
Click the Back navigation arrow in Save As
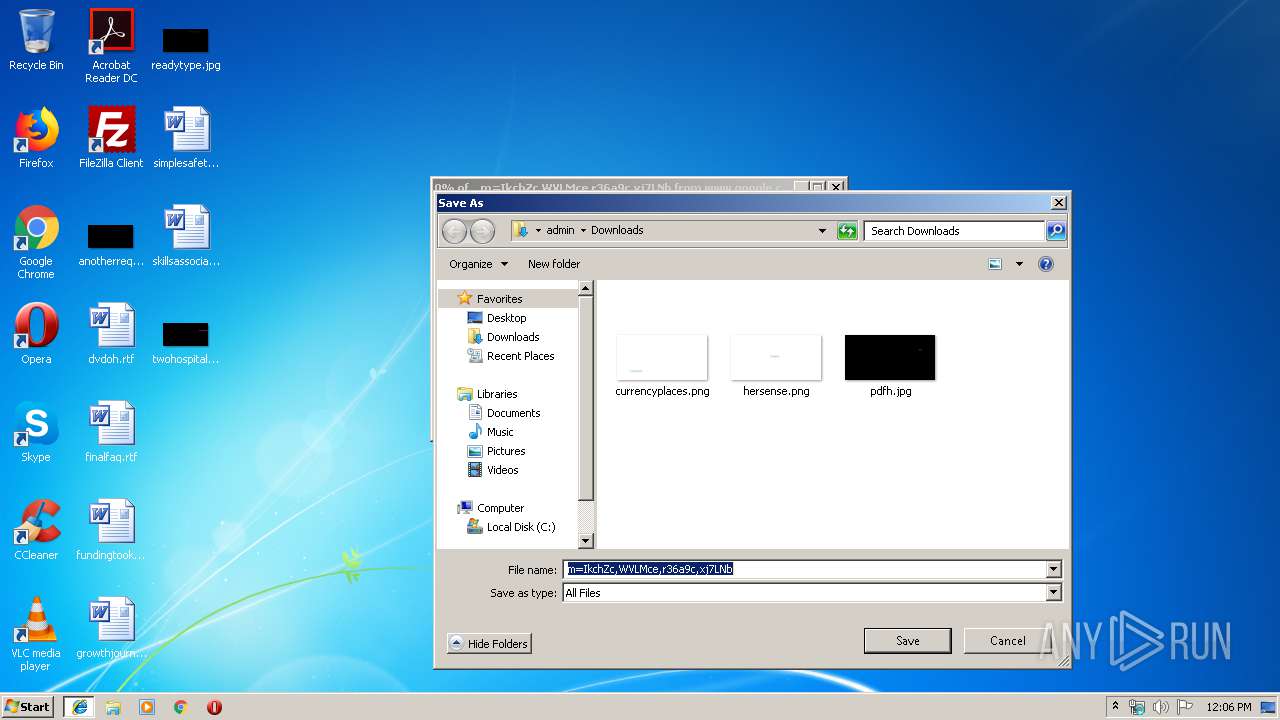455,231
